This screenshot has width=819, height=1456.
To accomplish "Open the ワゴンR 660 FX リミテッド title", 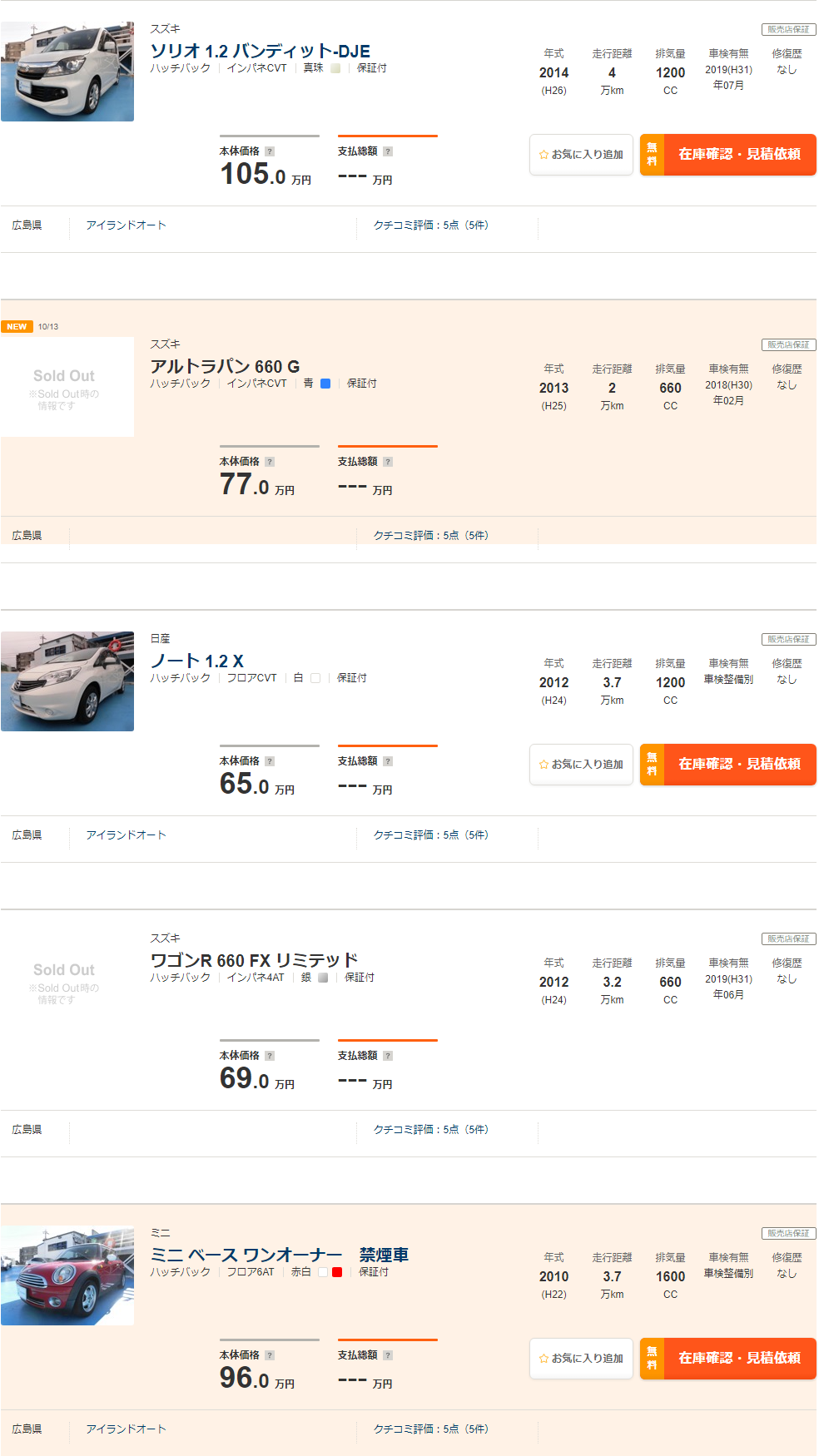I will (254, 961).
